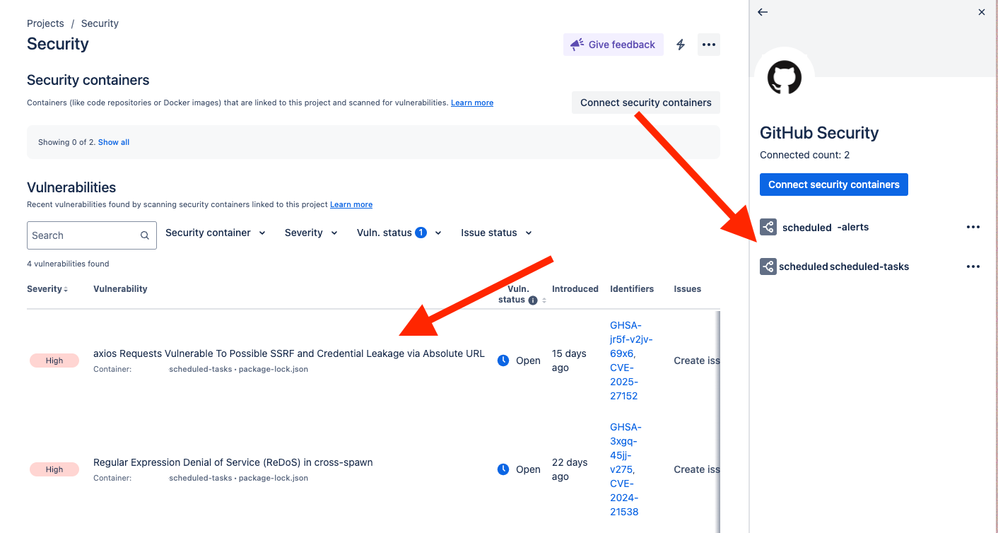Screen dimensions: 998x533
Task: Click the Vuln. status filter count badge
Action: (421, 233)
